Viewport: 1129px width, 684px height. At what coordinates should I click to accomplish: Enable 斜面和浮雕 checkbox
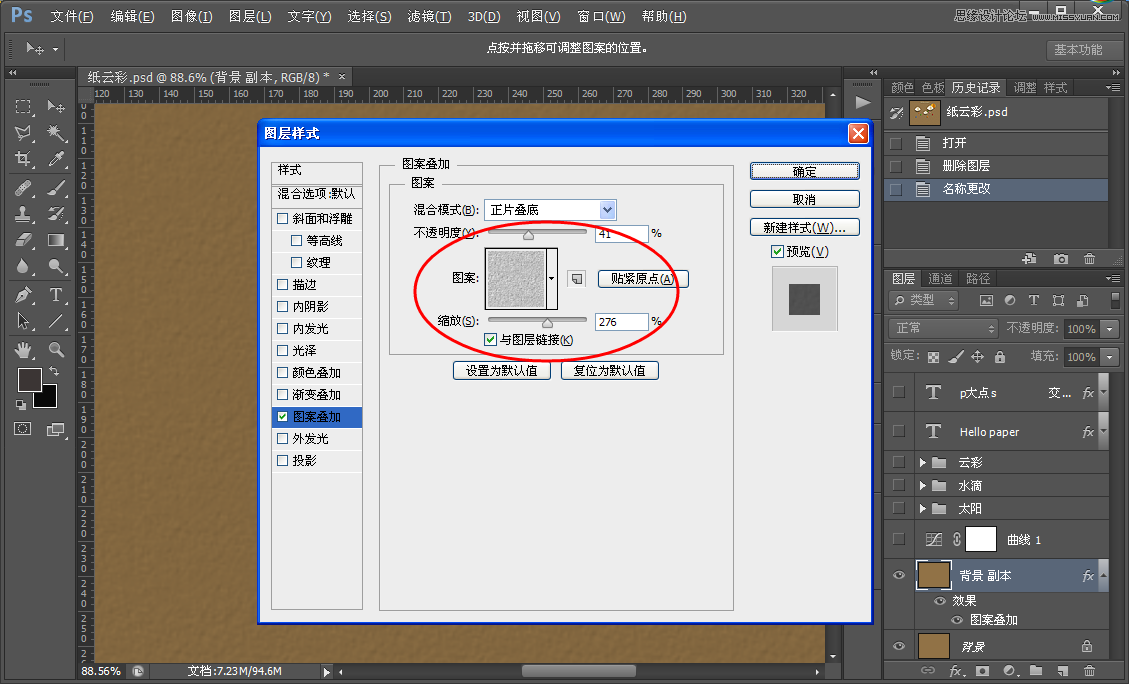283,218
